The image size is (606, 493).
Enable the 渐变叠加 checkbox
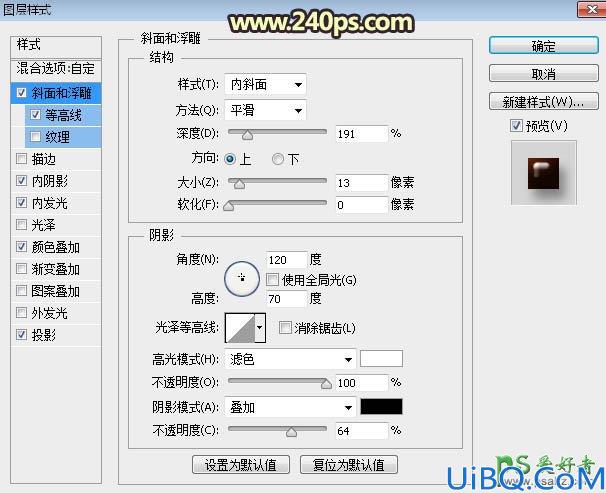pos(22,269)
